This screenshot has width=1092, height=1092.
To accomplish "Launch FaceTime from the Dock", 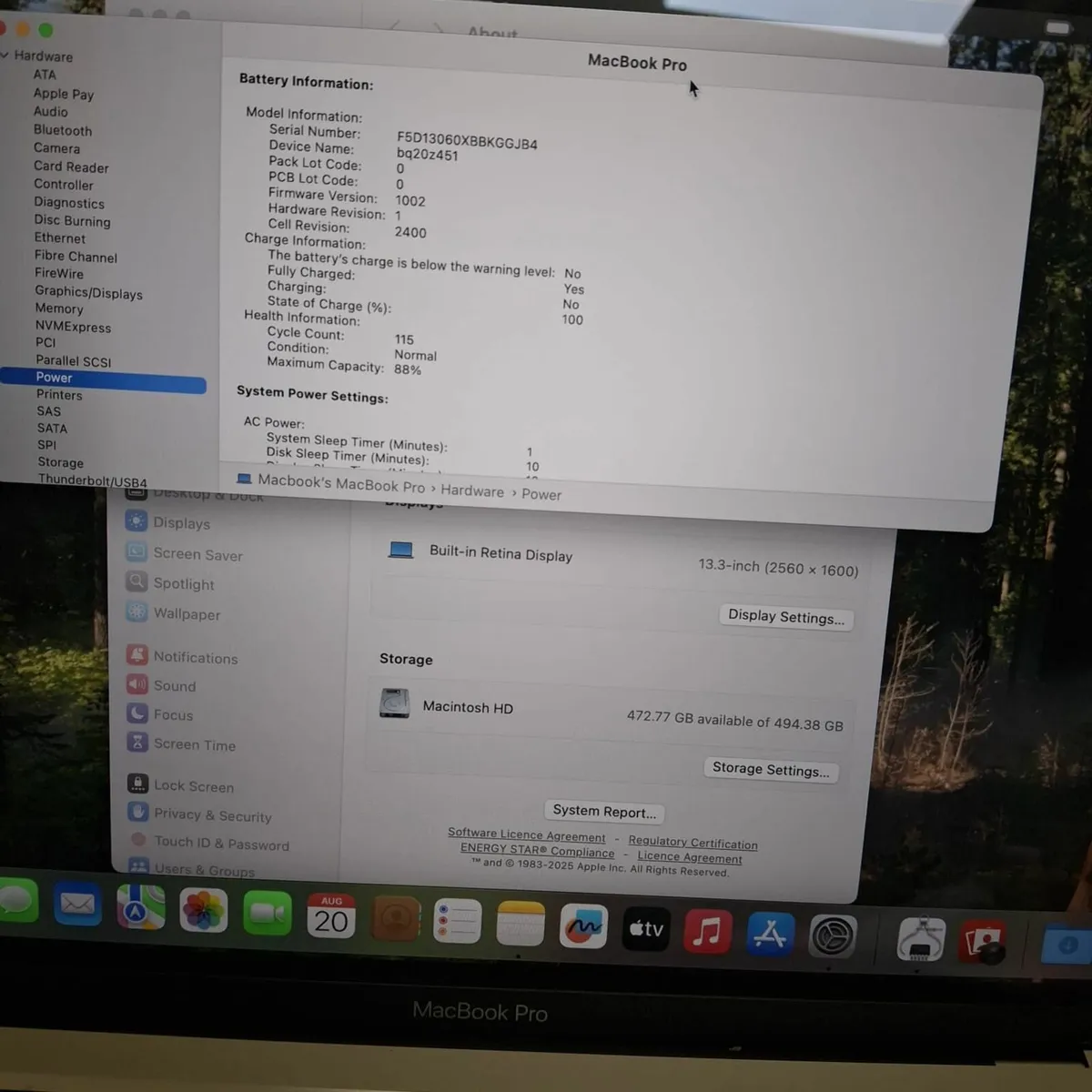I will pos(267,913).
